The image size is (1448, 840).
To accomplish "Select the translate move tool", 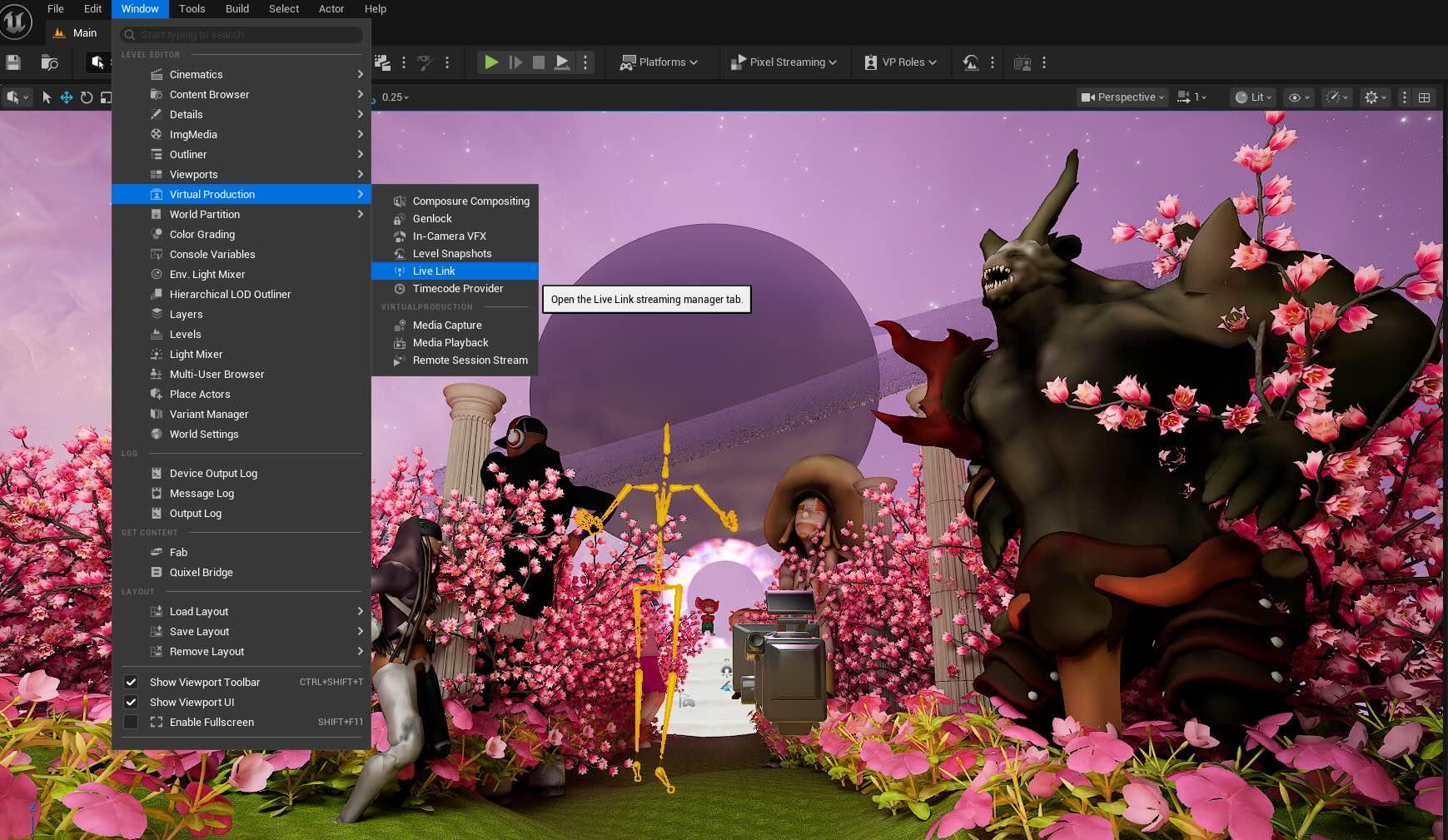I will point(67,97).
